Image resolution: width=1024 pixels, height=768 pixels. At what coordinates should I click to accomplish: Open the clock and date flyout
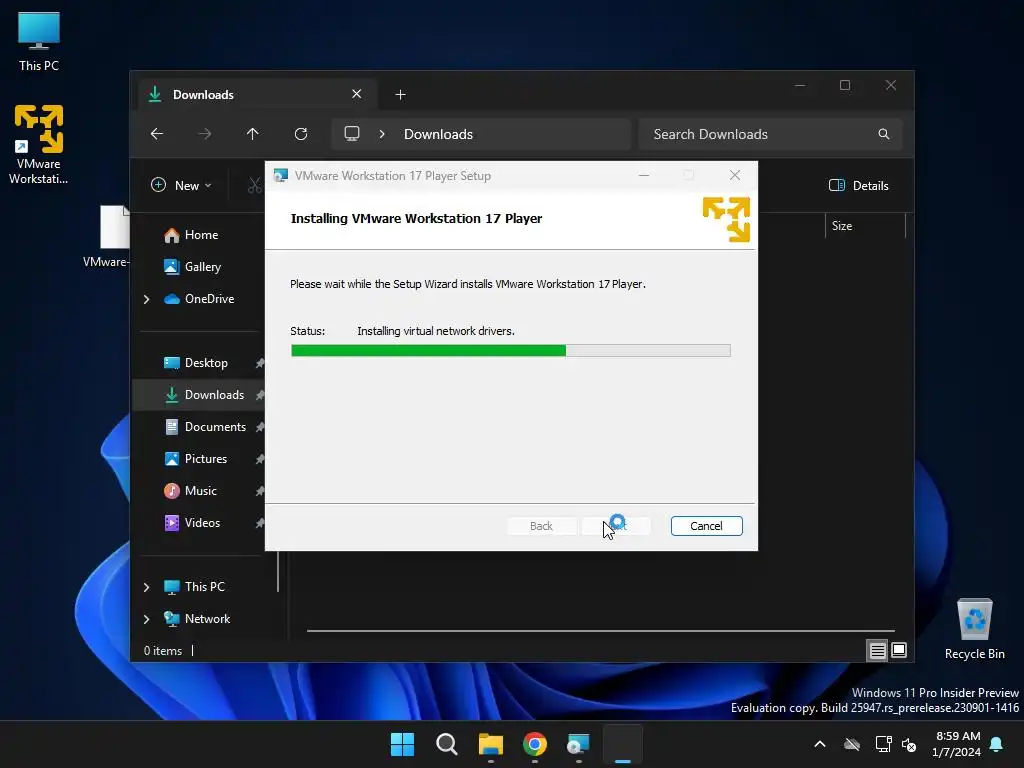[957, 744]
